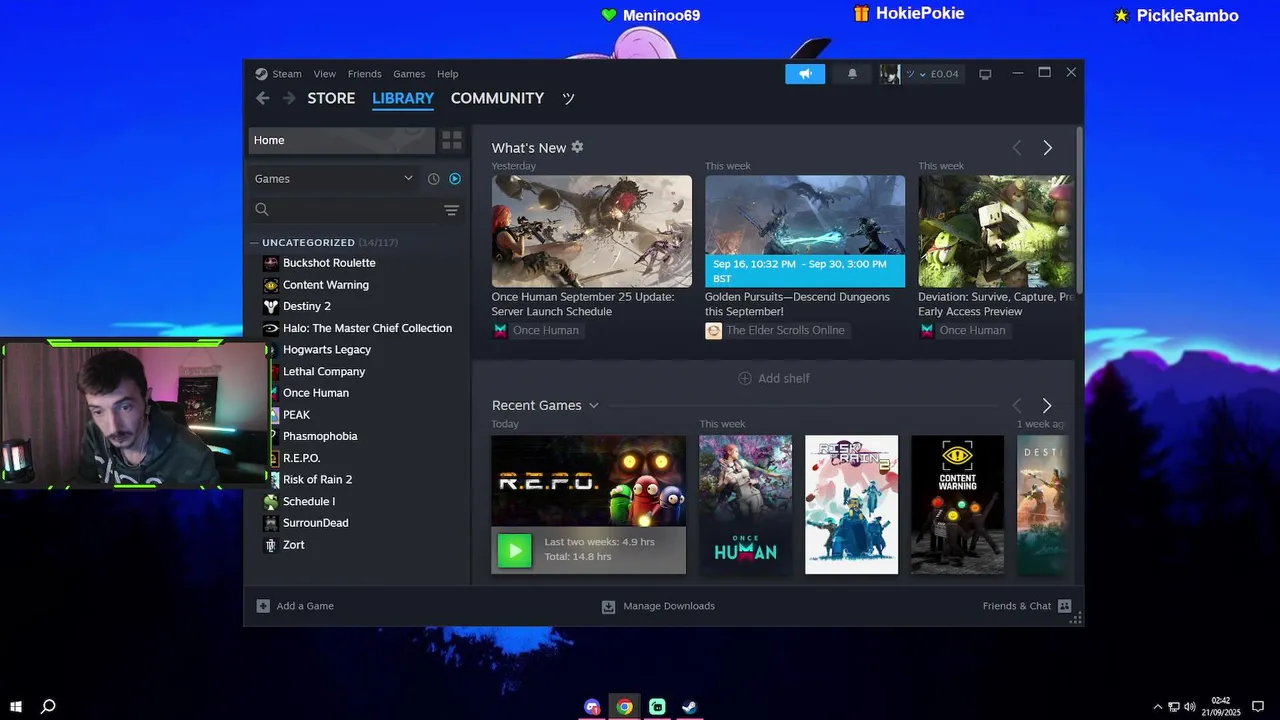Toggle the ready to play filter

455,179
